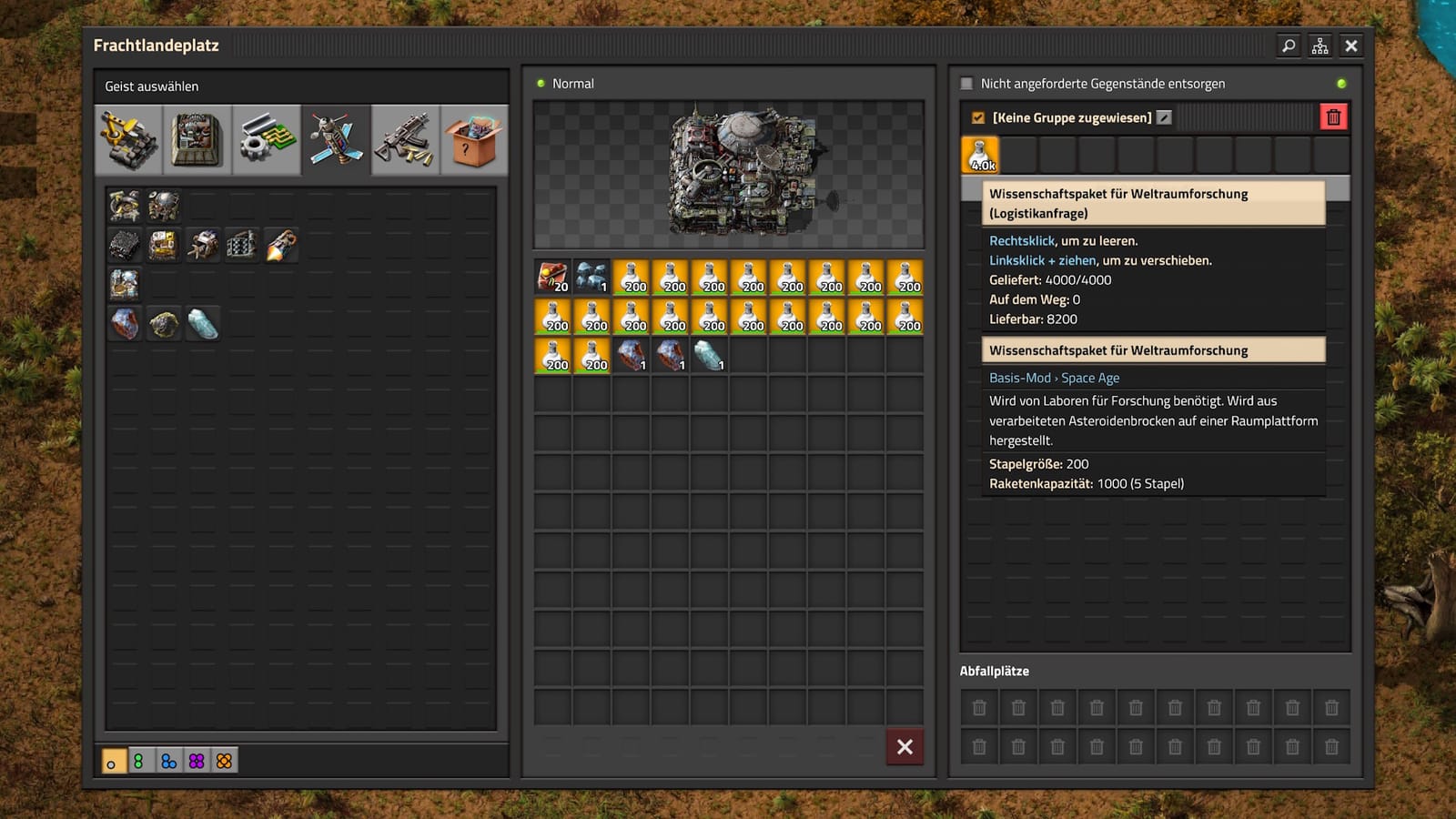Enable 'Nicht angeforderte Gegenstände entsorgen' checkbox

point(967,84)
